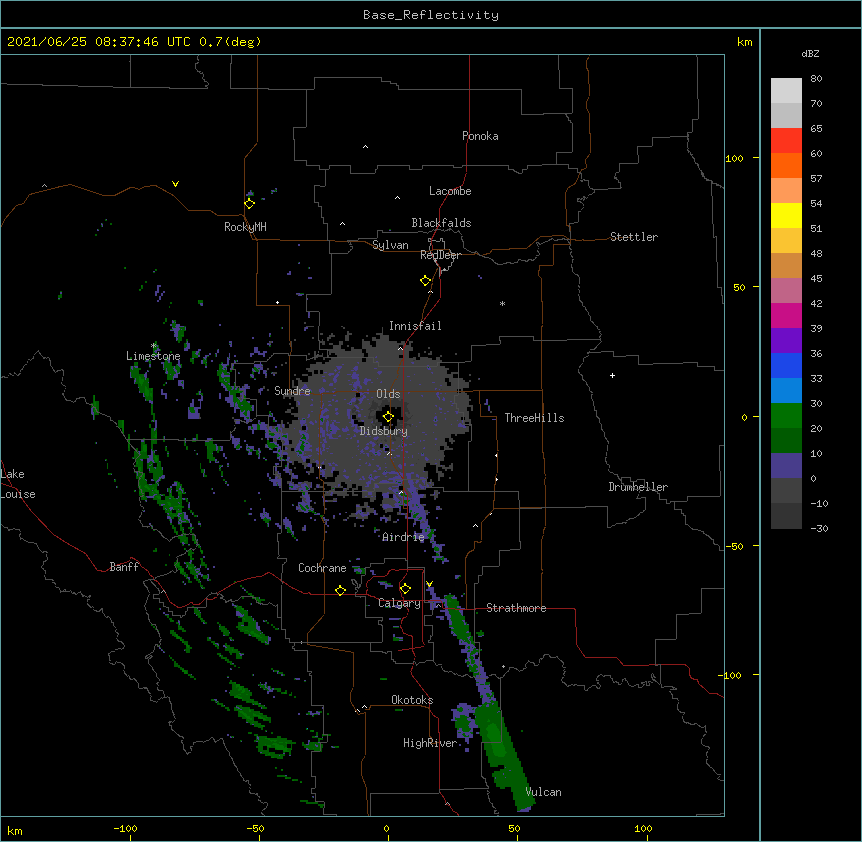
Task: Click the Calgary city label
Action: [399, 603]
